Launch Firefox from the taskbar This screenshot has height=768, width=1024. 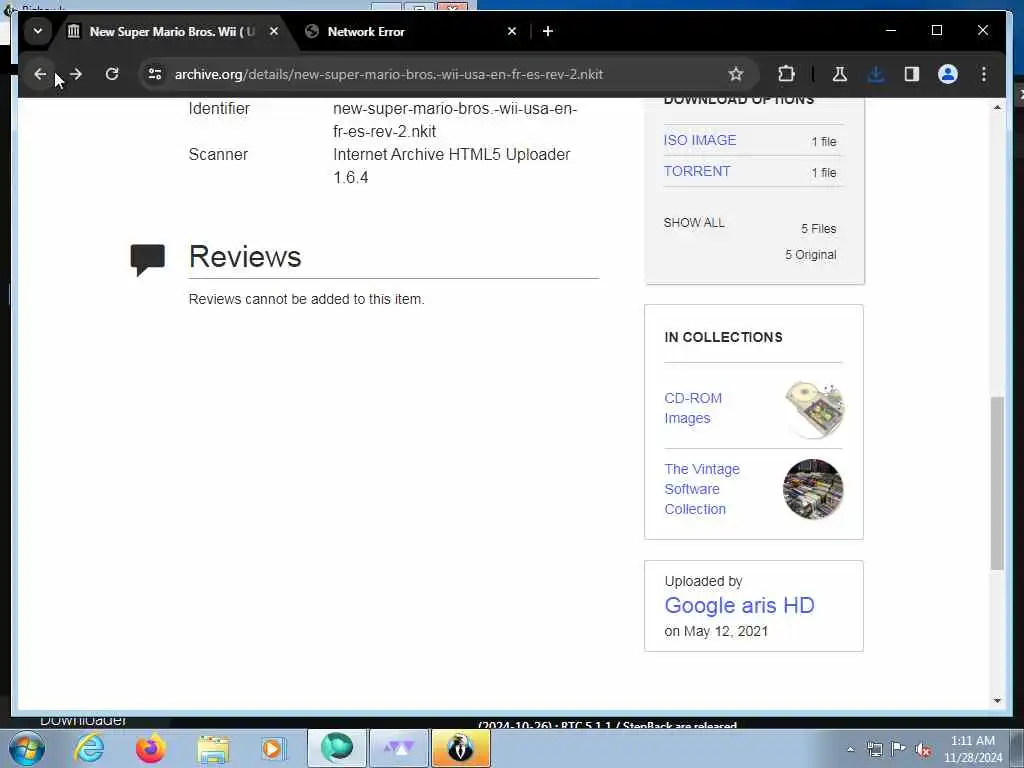click(150, 748)
